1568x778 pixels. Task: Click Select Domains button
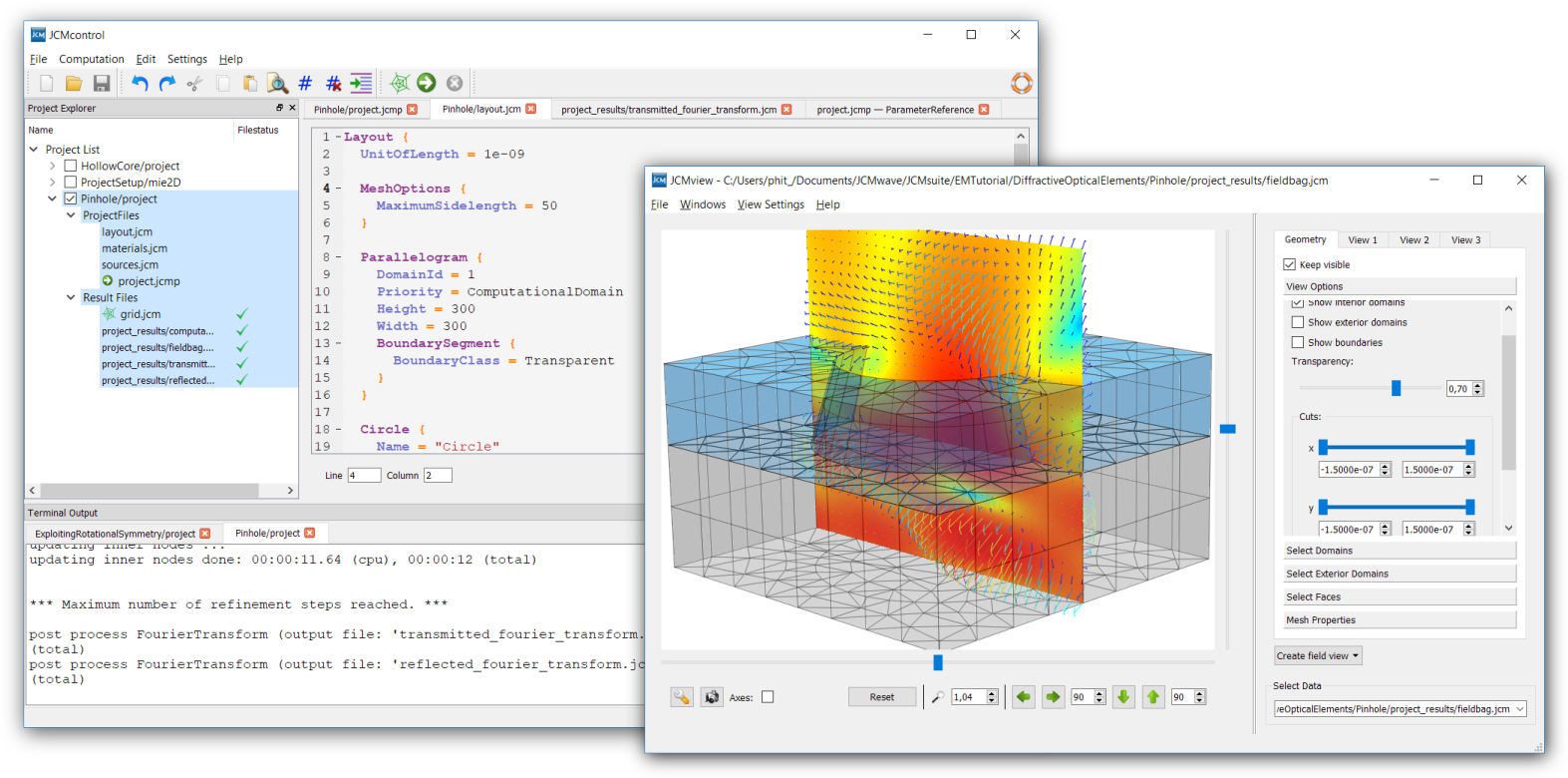coord(1399,551)
